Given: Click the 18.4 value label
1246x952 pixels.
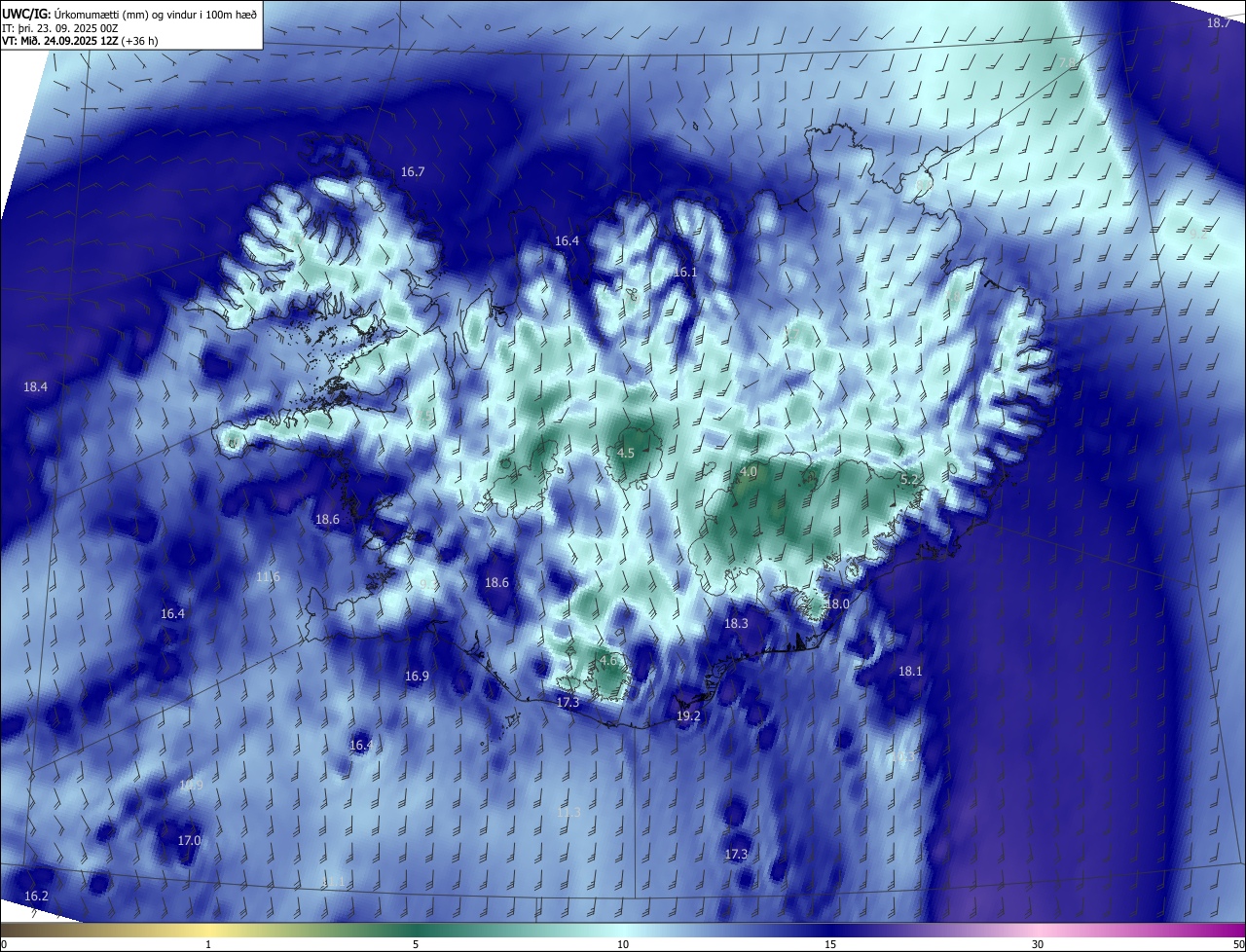Looking at the screenshot, I should pos(35,386).
